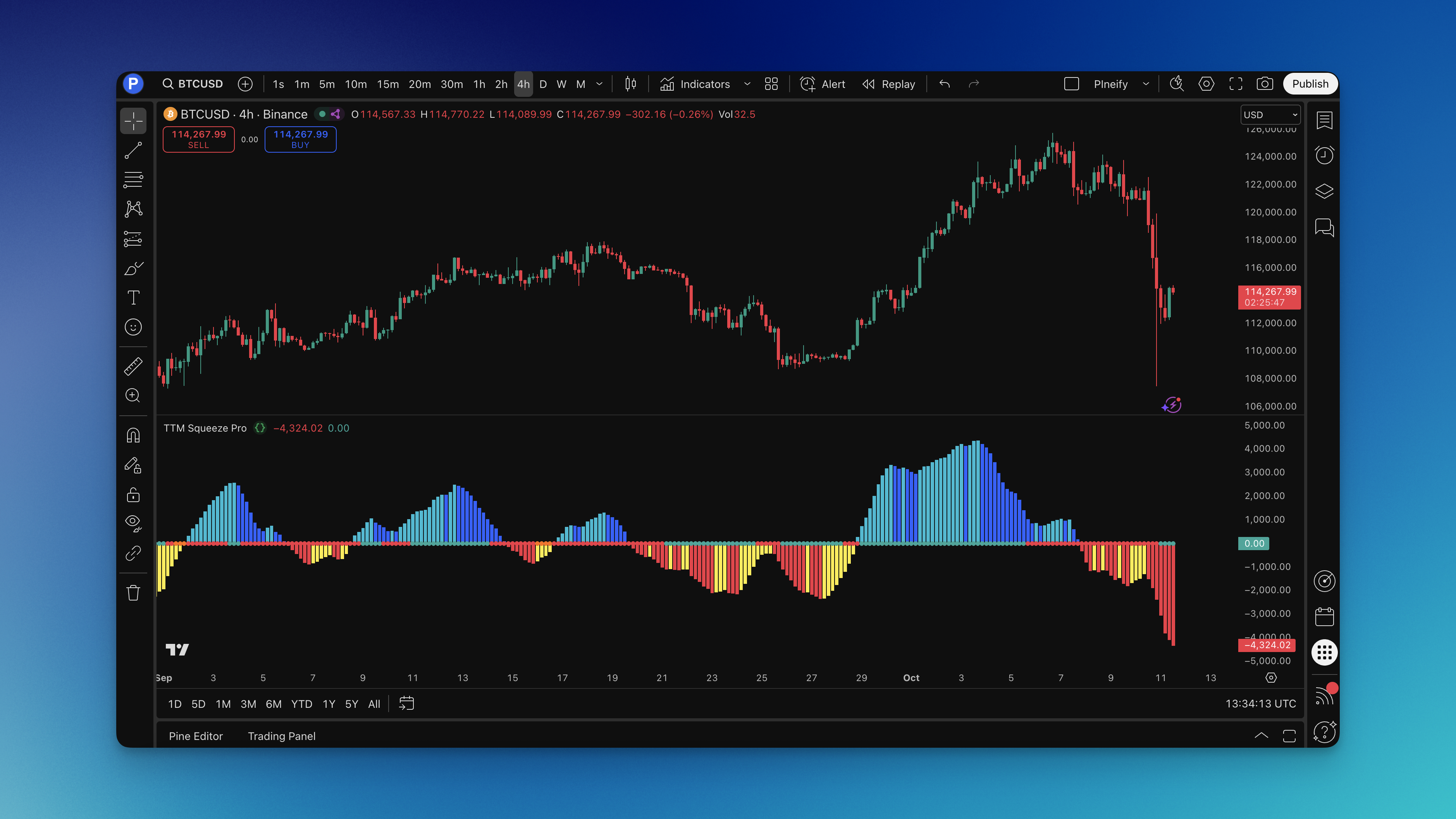The image size is (1456, 819).
Task: Select the 1Y date range
Action: [329, 704]
